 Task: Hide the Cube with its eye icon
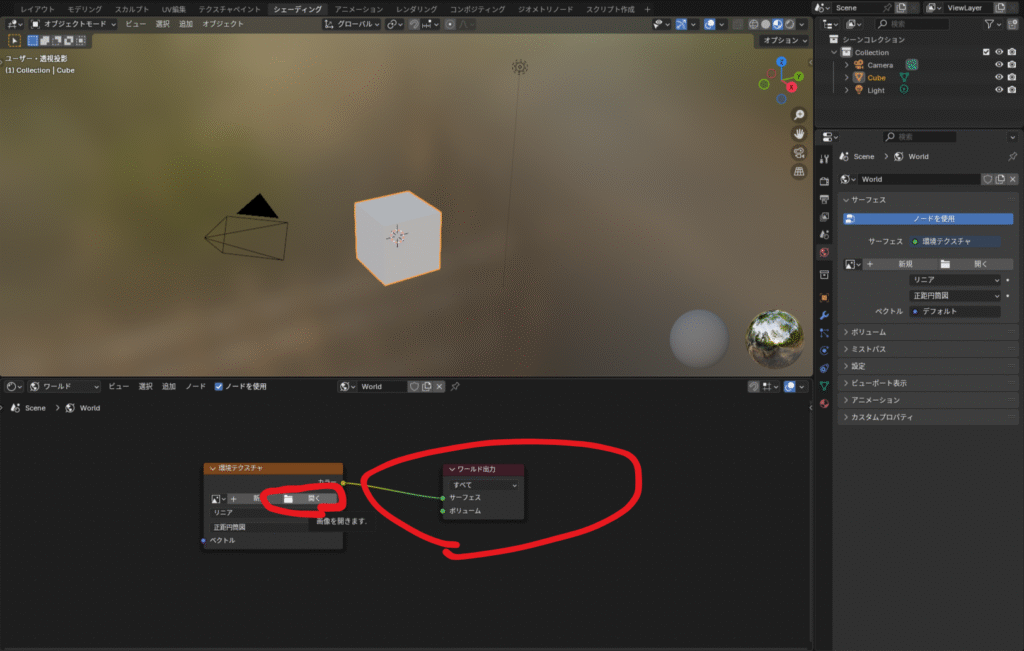click(x=999, y=78)
